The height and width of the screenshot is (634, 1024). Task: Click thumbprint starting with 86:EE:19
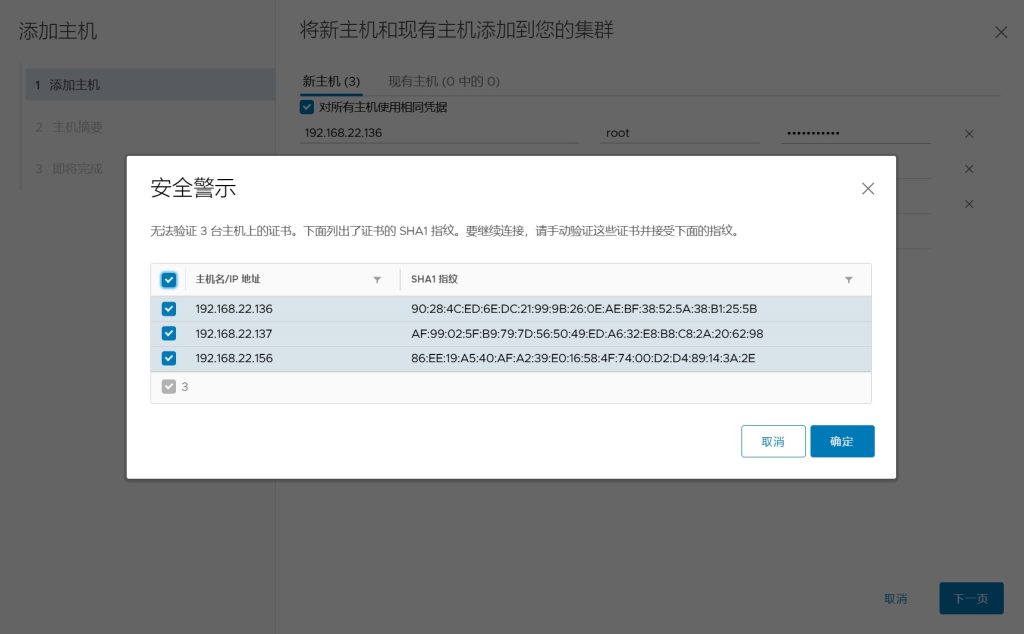coord(583,358)
